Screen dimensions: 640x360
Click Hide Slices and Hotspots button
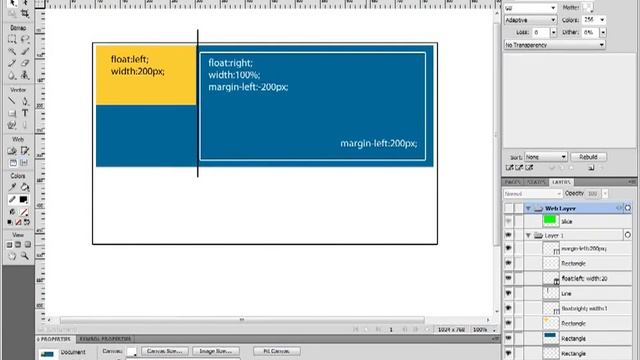pos(13,163)
